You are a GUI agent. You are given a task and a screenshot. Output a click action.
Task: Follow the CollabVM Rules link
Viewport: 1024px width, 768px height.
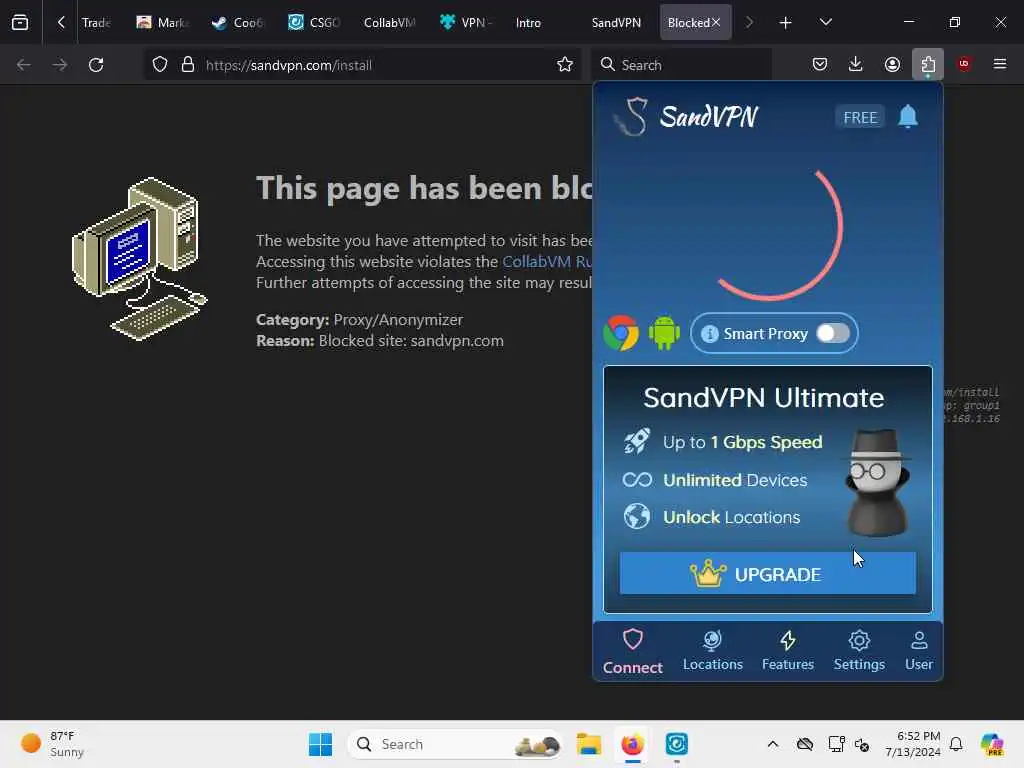(547, 262)
